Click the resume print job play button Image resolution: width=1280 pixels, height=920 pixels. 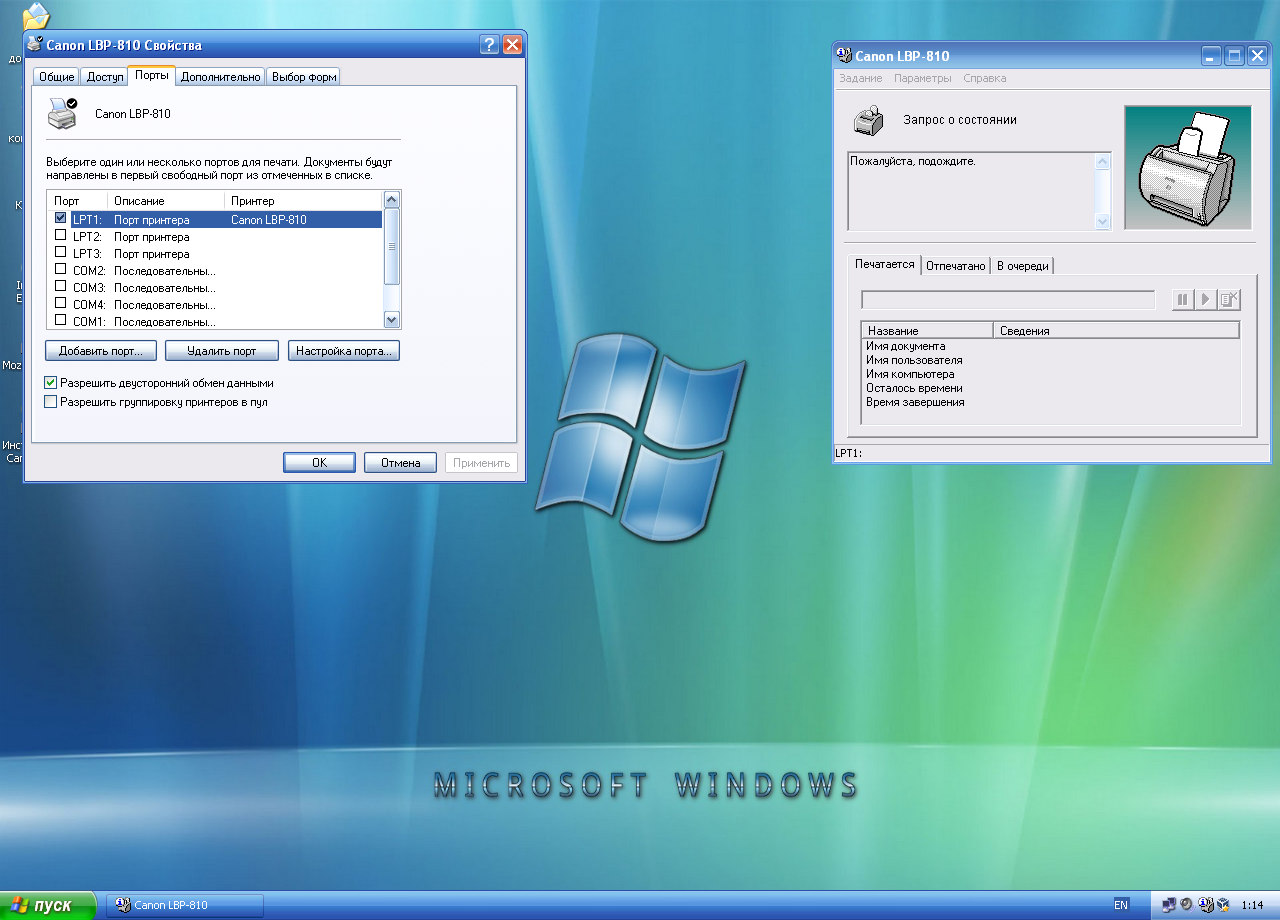[x=1206, y=299]
